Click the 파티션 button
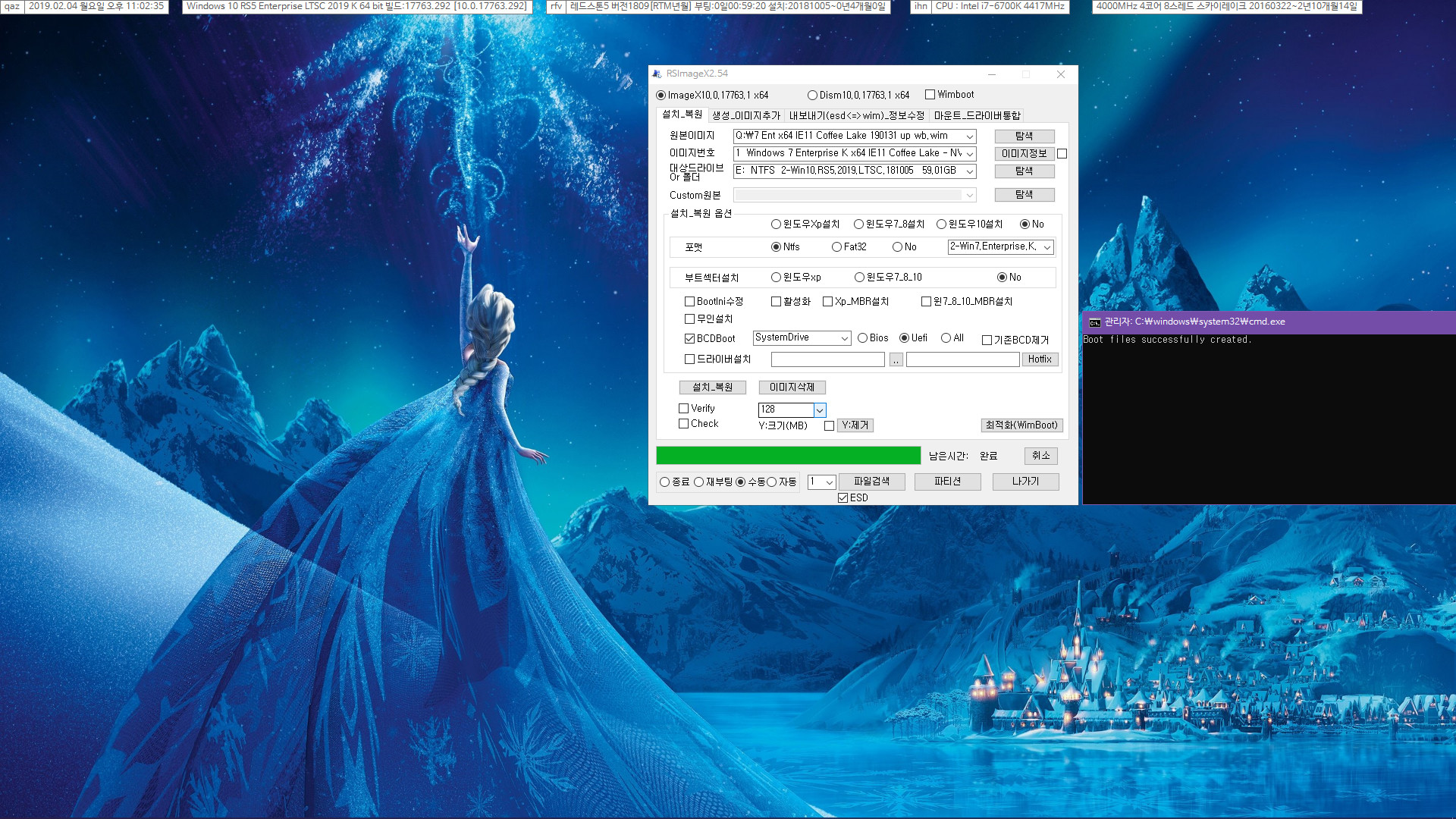 tap(948, 482)
